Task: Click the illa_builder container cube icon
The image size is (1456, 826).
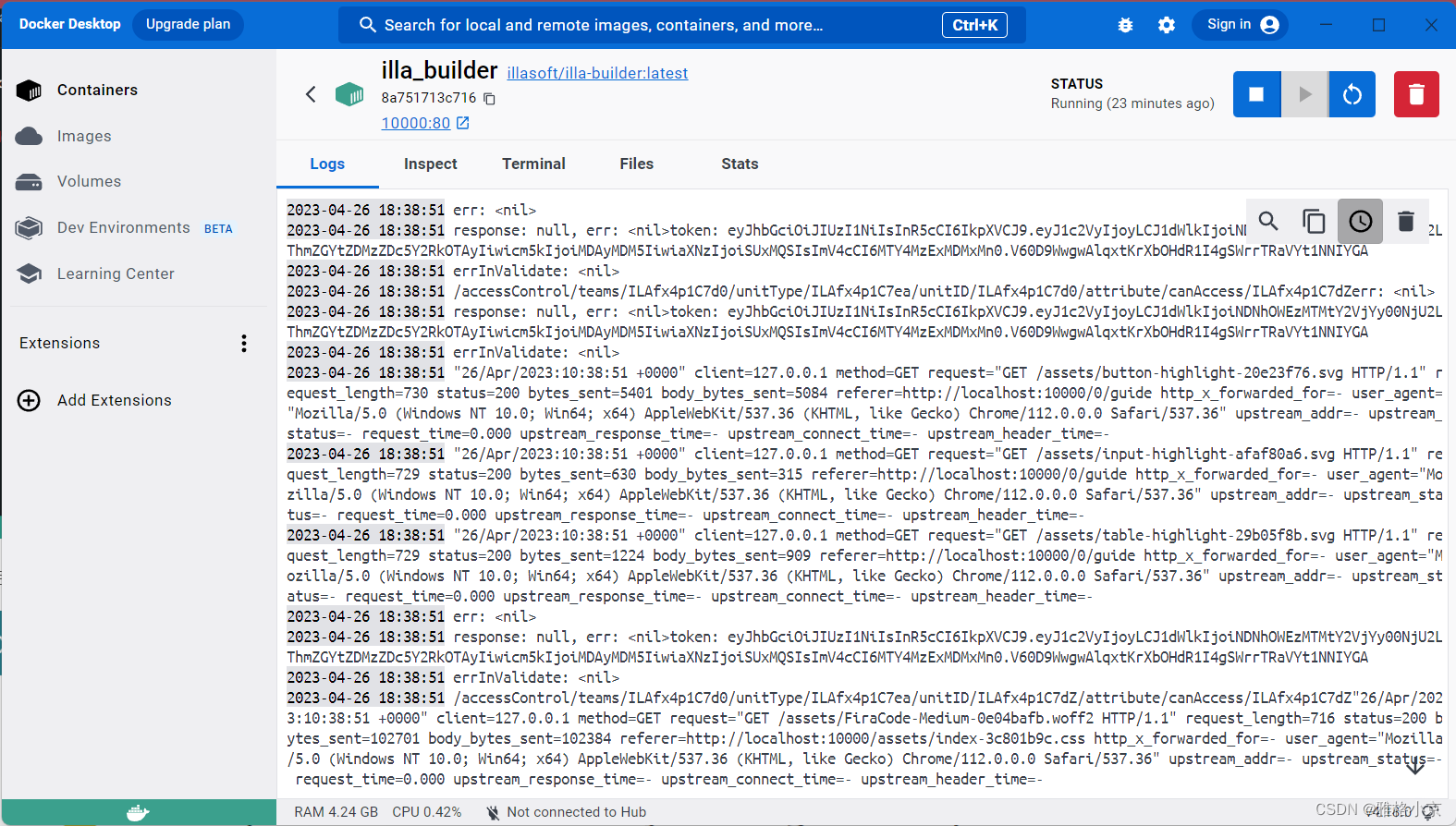Action: (x=349, y=94)
